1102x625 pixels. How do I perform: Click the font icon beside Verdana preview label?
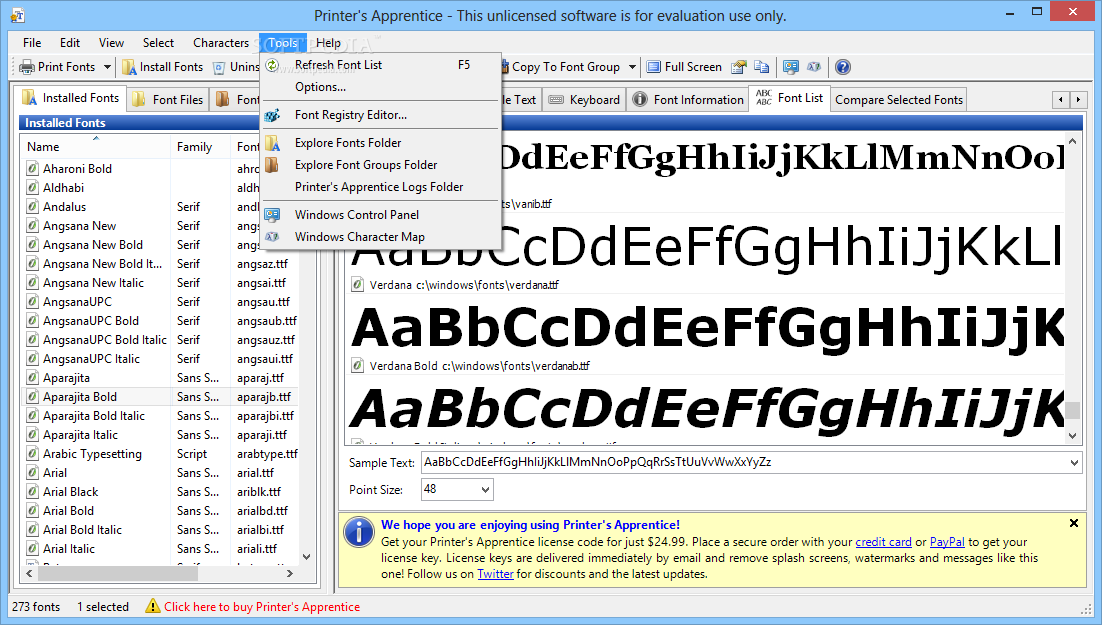(x=358, y=285)
